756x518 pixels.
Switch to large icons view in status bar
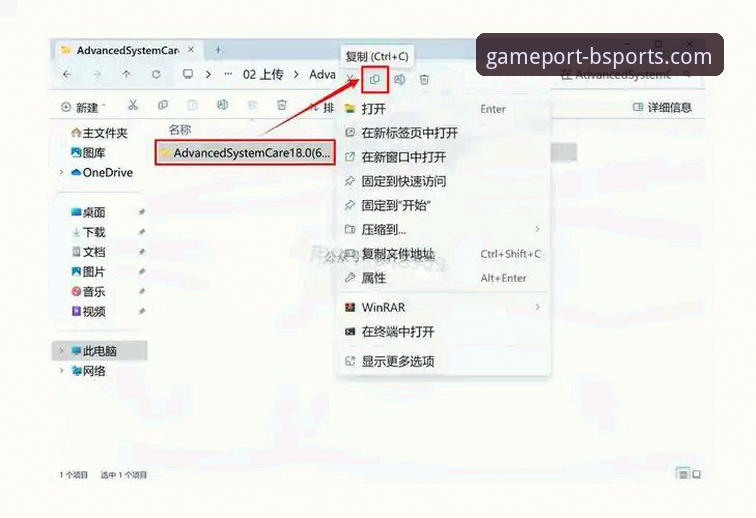click(x=696, y=475)
